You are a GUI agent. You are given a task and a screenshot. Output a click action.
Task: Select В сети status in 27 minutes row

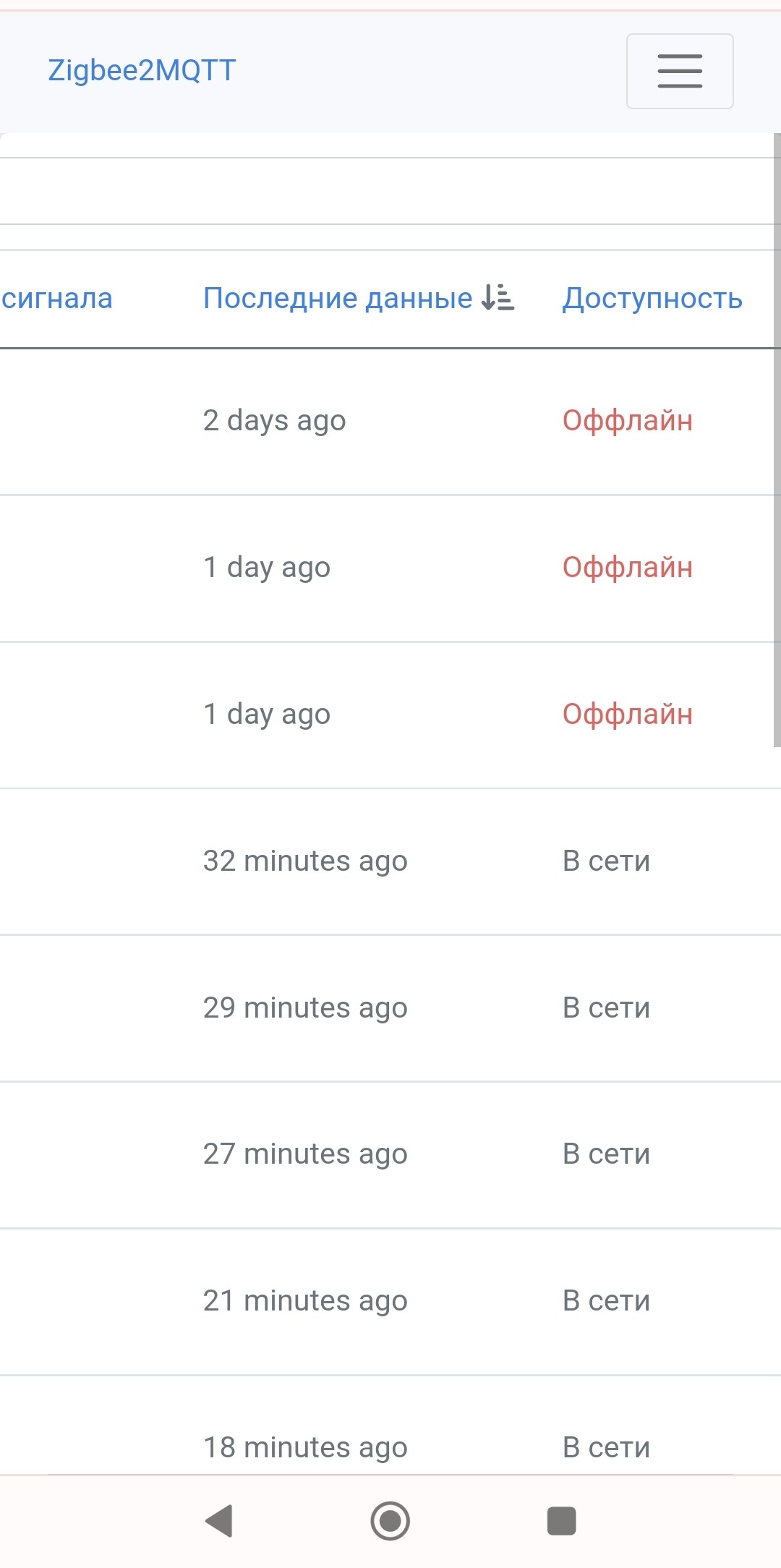(606, 1154)
